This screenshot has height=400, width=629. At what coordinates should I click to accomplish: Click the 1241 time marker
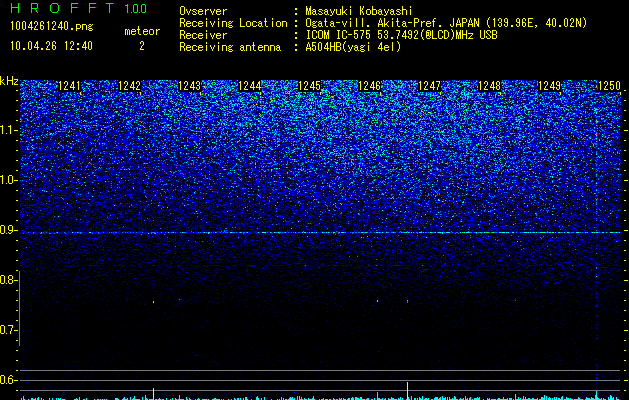pos(69,86)
